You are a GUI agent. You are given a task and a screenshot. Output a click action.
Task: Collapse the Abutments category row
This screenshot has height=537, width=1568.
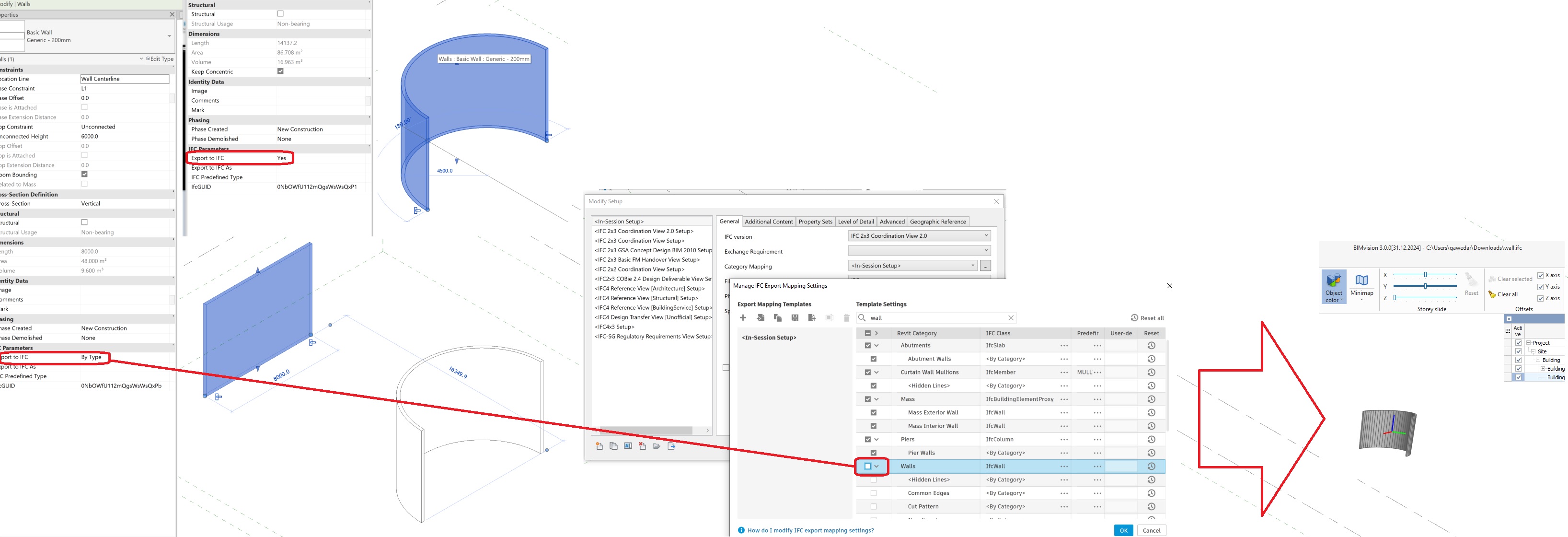coord(876,345)
